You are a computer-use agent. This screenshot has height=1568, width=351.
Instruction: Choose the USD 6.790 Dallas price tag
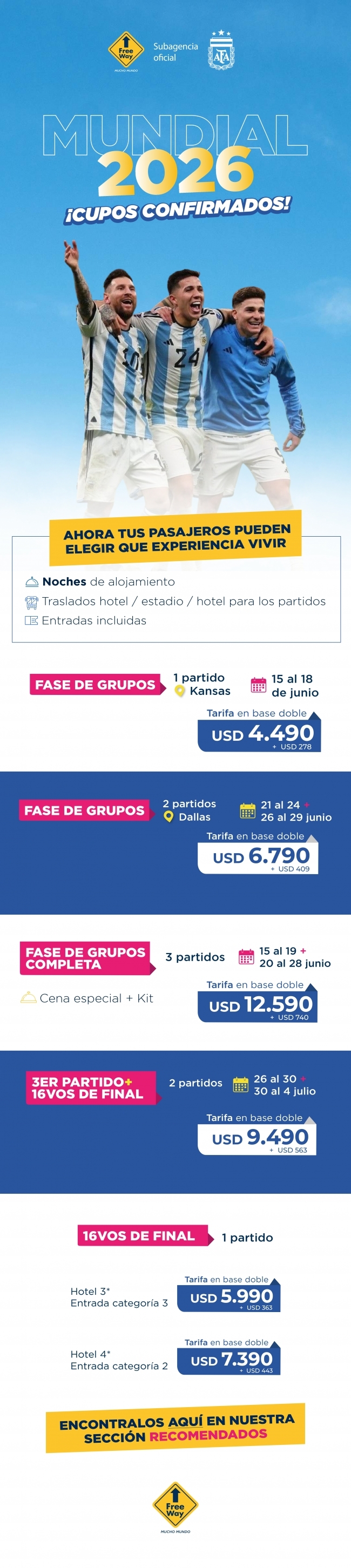[258, 857]
